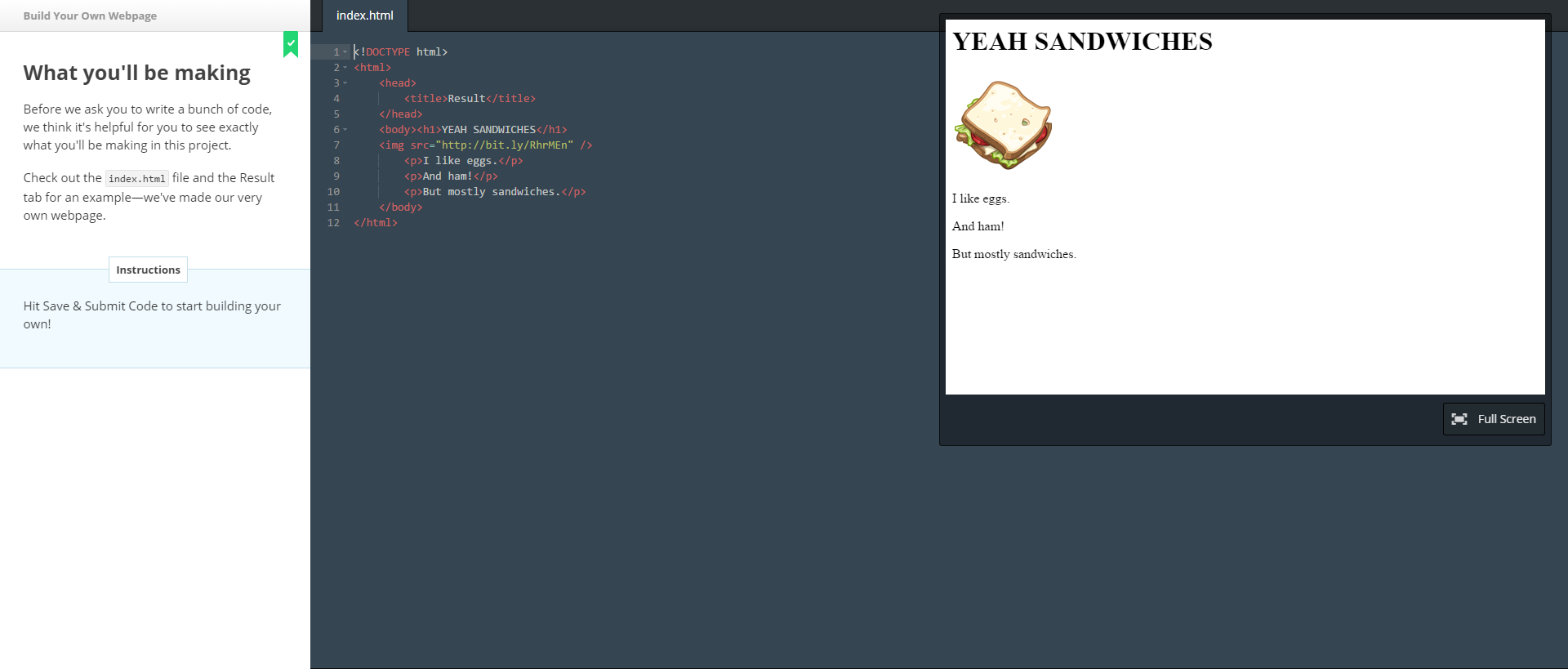
Task: Select the Instructions tab label
Action: 148,270
